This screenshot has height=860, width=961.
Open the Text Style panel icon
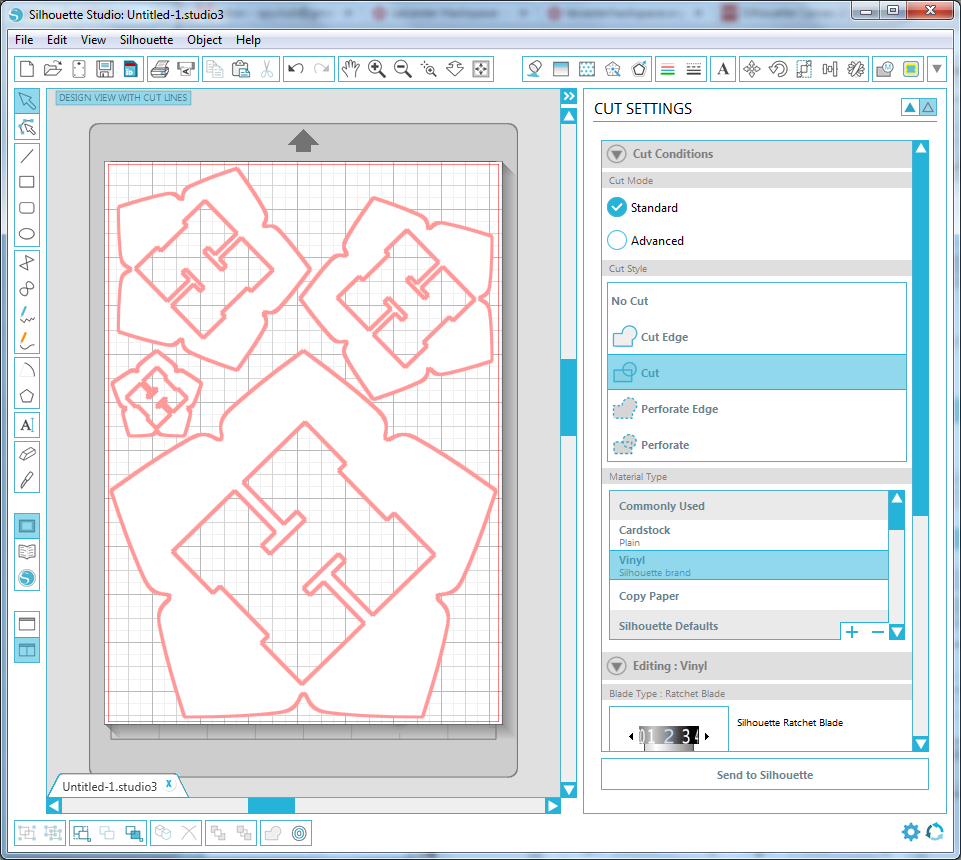723,69
